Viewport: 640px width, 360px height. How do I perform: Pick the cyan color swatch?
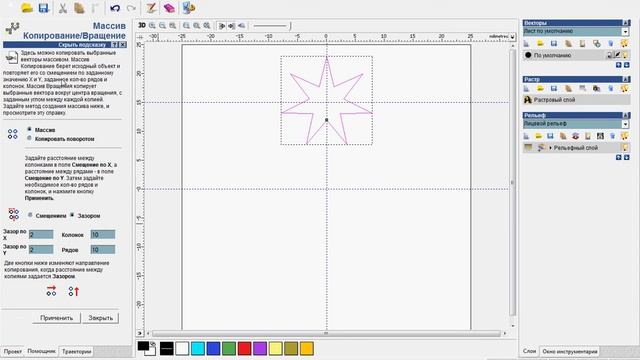(x=198, y=349)
